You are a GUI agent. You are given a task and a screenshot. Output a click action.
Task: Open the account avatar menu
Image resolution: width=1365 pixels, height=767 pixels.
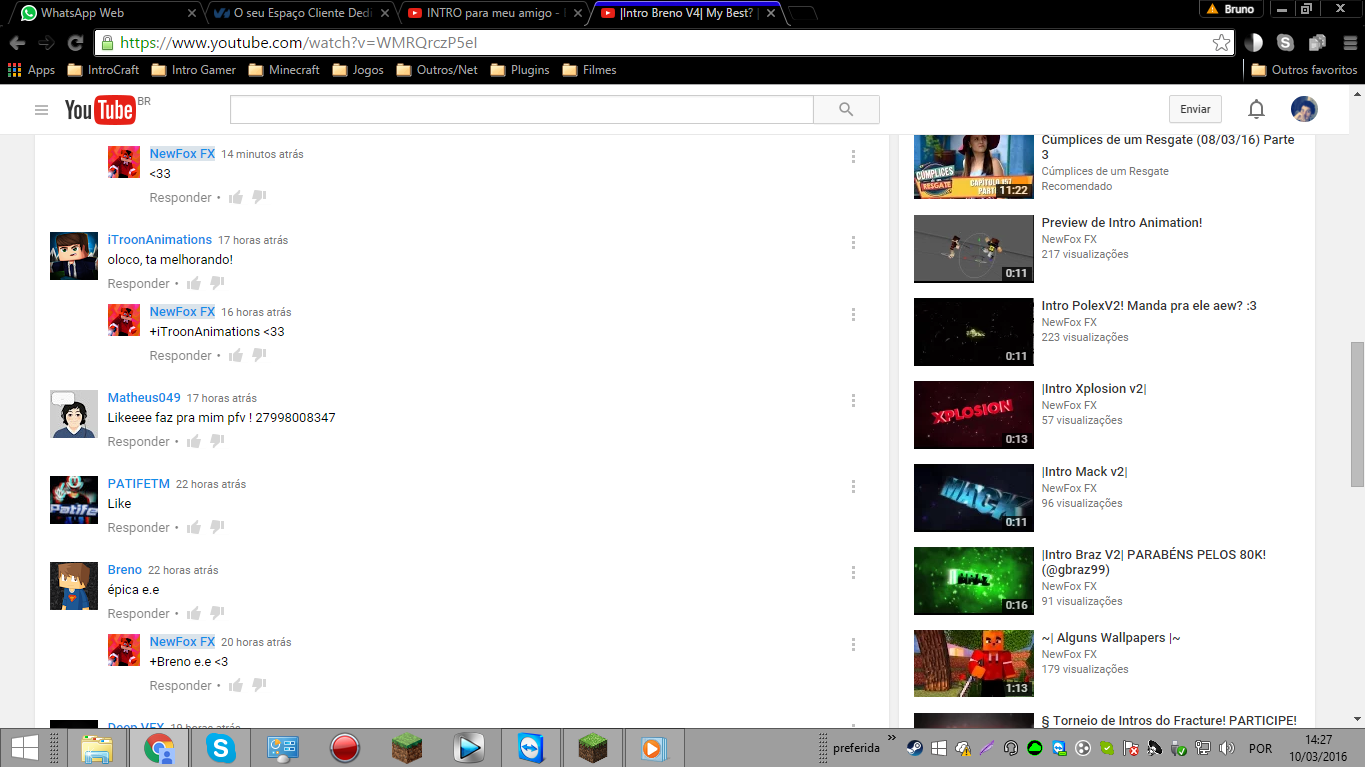1304,109
